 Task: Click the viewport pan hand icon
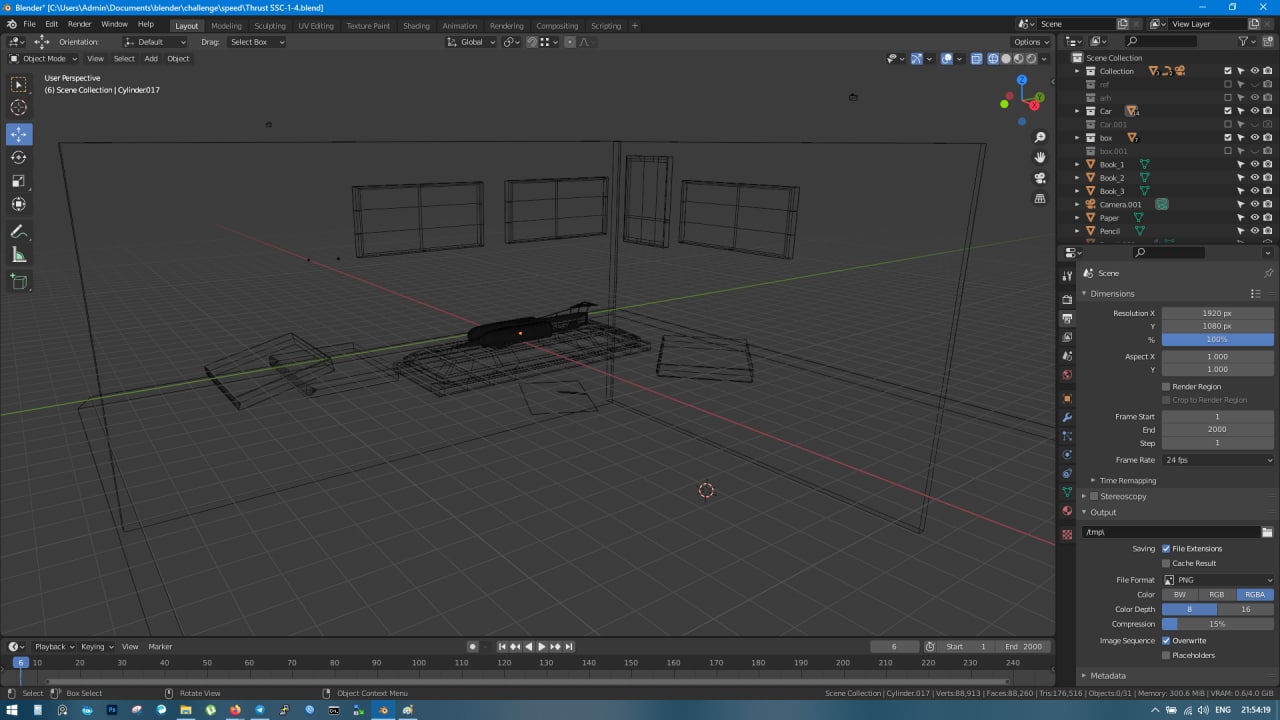(1040, 157)
